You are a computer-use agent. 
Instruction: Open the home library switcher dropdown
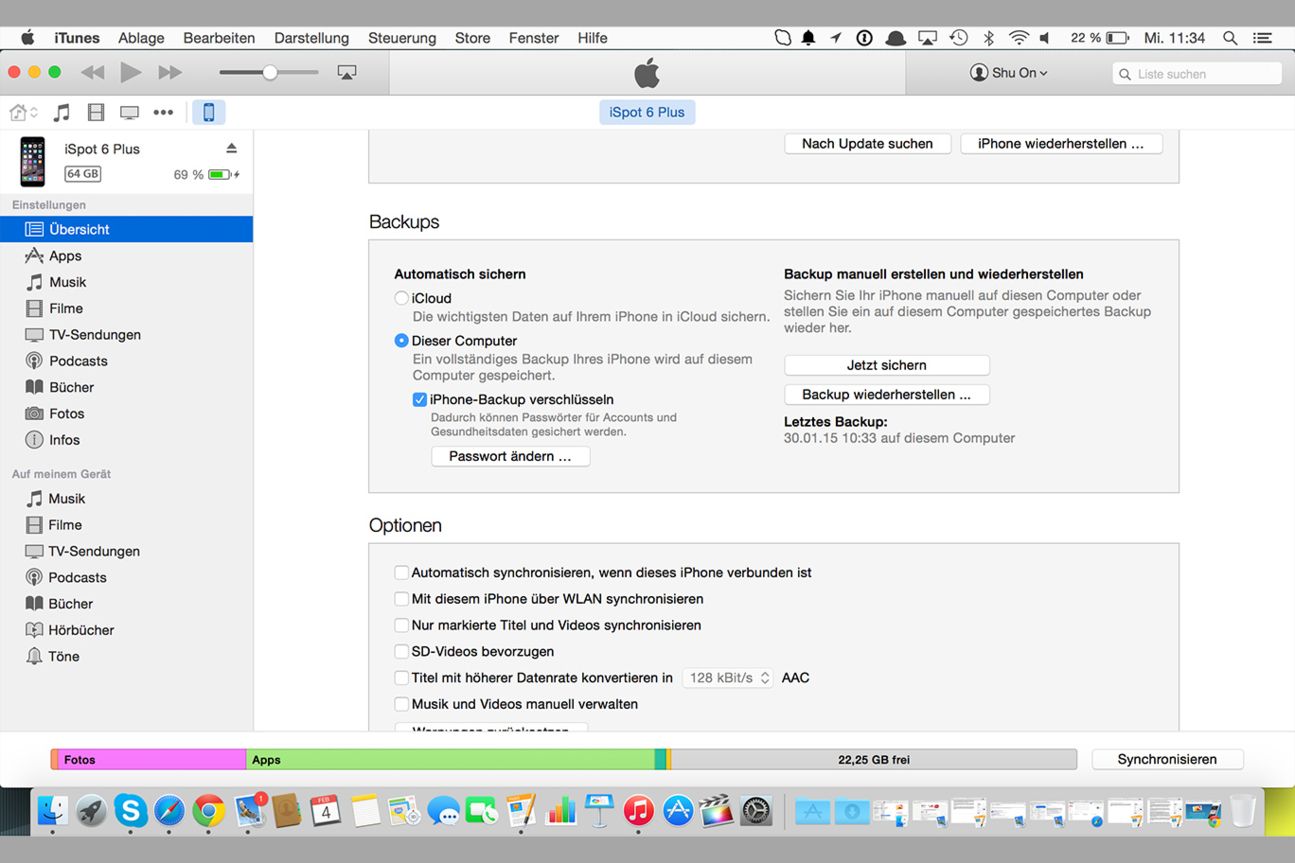(24, 113)
